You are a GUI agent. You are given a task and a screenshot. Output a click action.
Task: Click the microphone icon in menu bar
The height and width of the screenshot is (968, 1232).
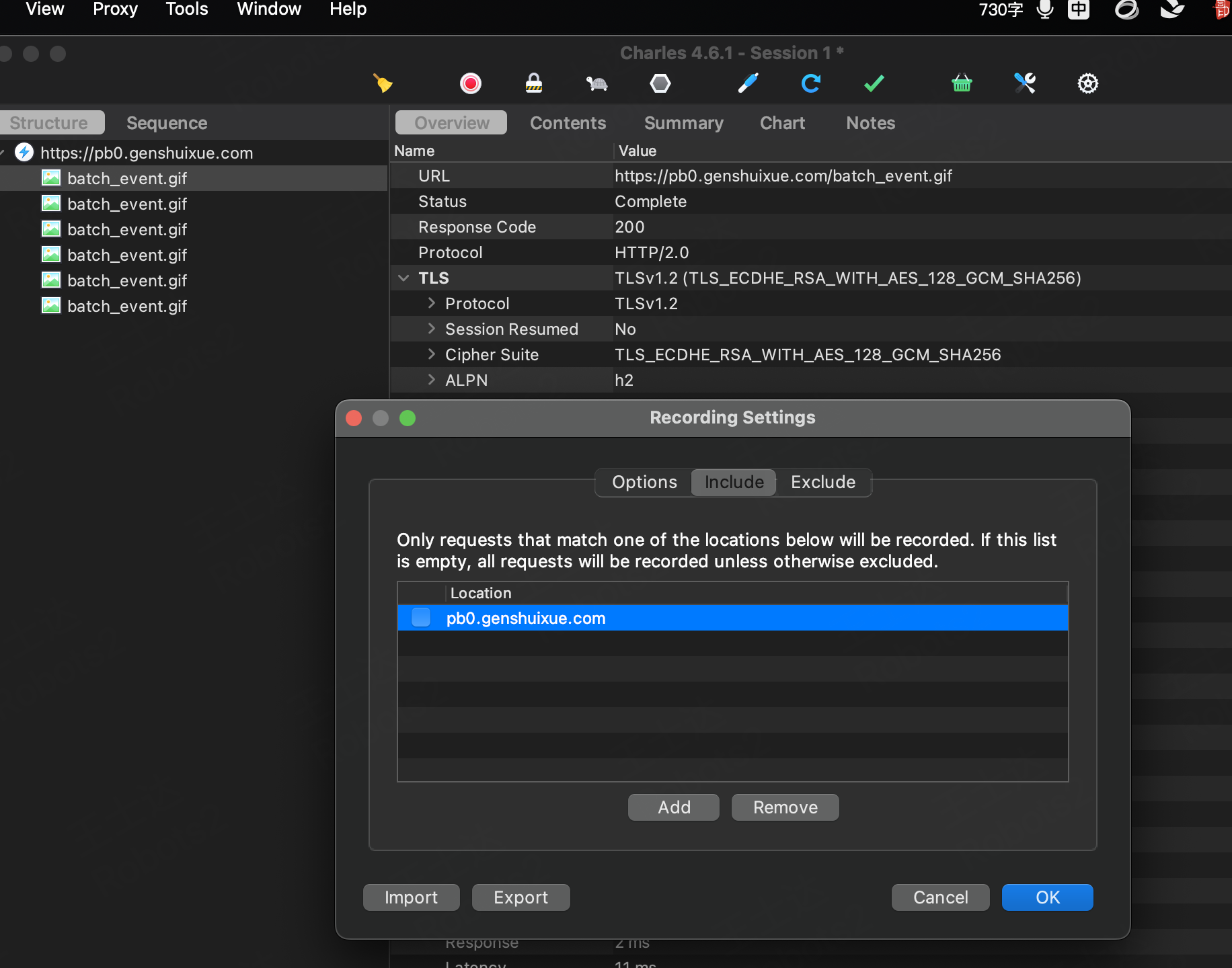click(x=1045, y=9)
